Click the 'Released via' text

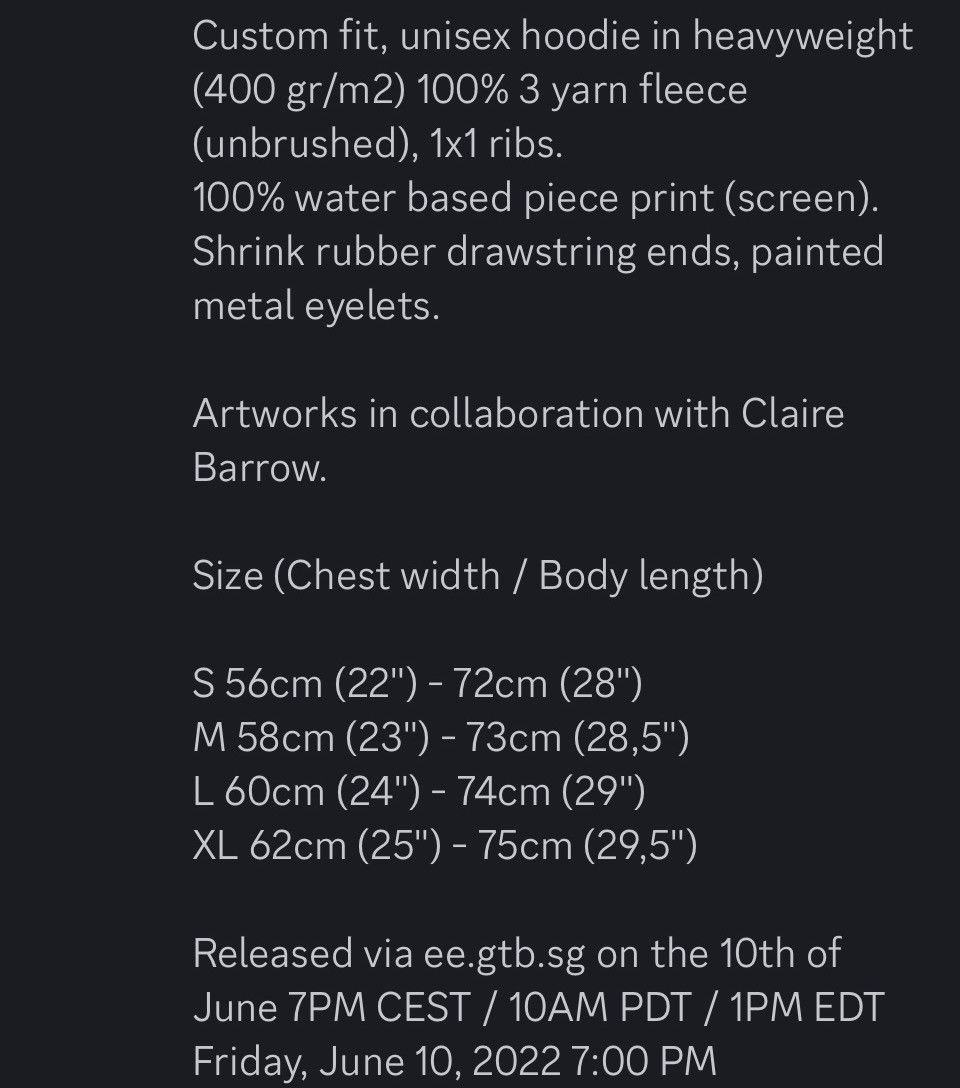tap(302, 954)
